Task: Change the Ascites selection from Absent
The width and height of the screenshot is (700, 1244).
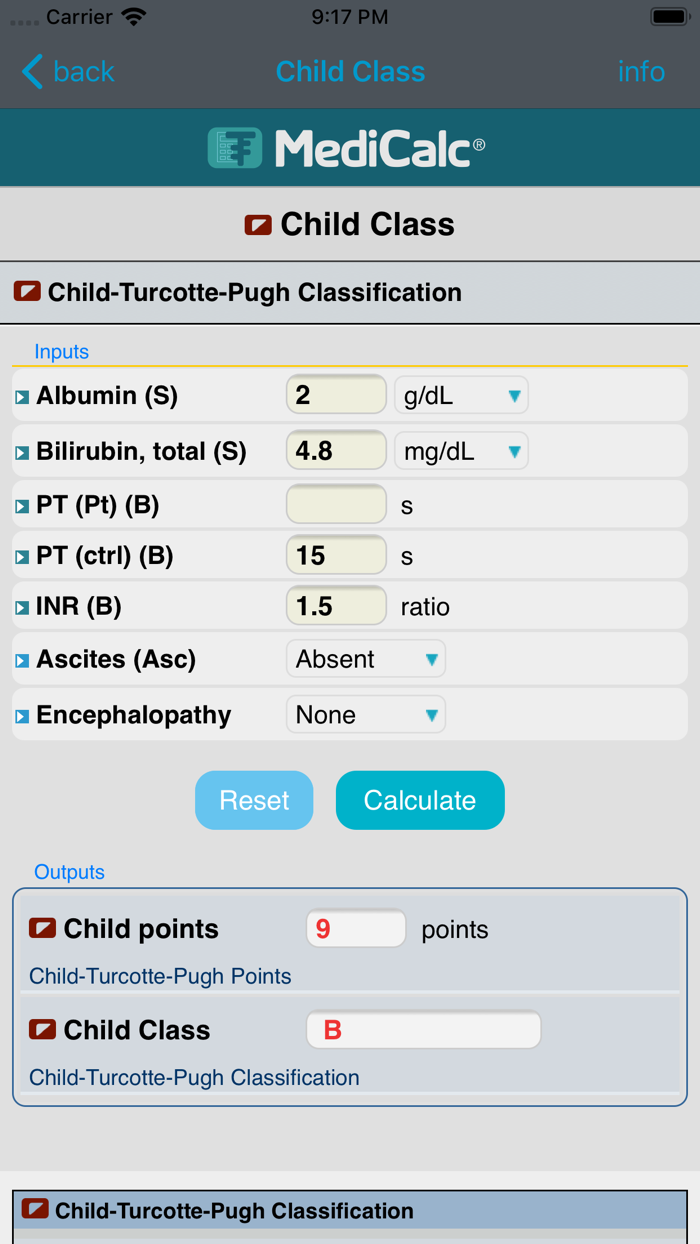Action: pos(366,658)
